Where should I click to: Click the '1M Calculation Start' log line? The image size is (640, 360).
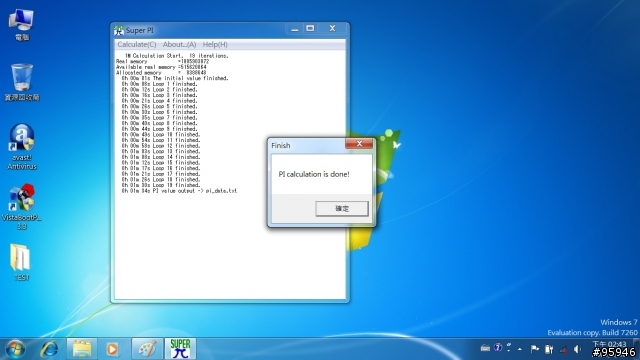tap(176, 56)
